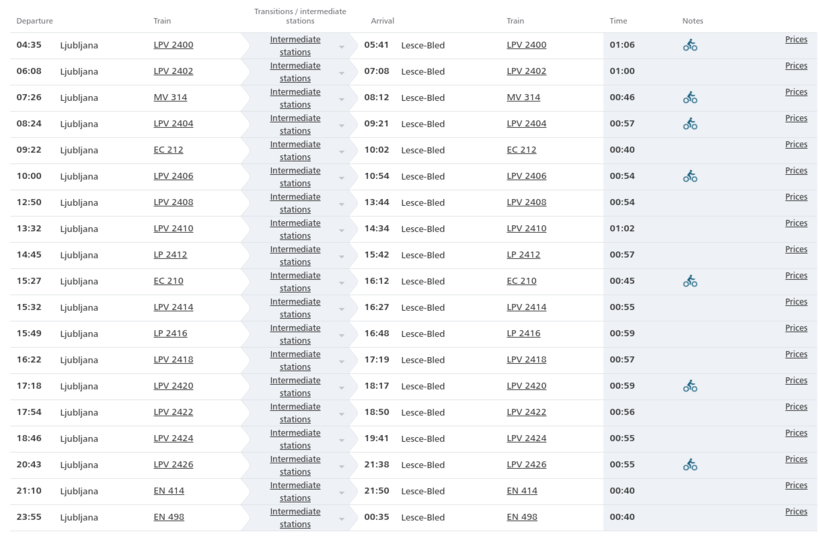Expand intermediate stations for LP 2412
The width and height of the screenshot is (820, 538).
[x=296, y=255]
